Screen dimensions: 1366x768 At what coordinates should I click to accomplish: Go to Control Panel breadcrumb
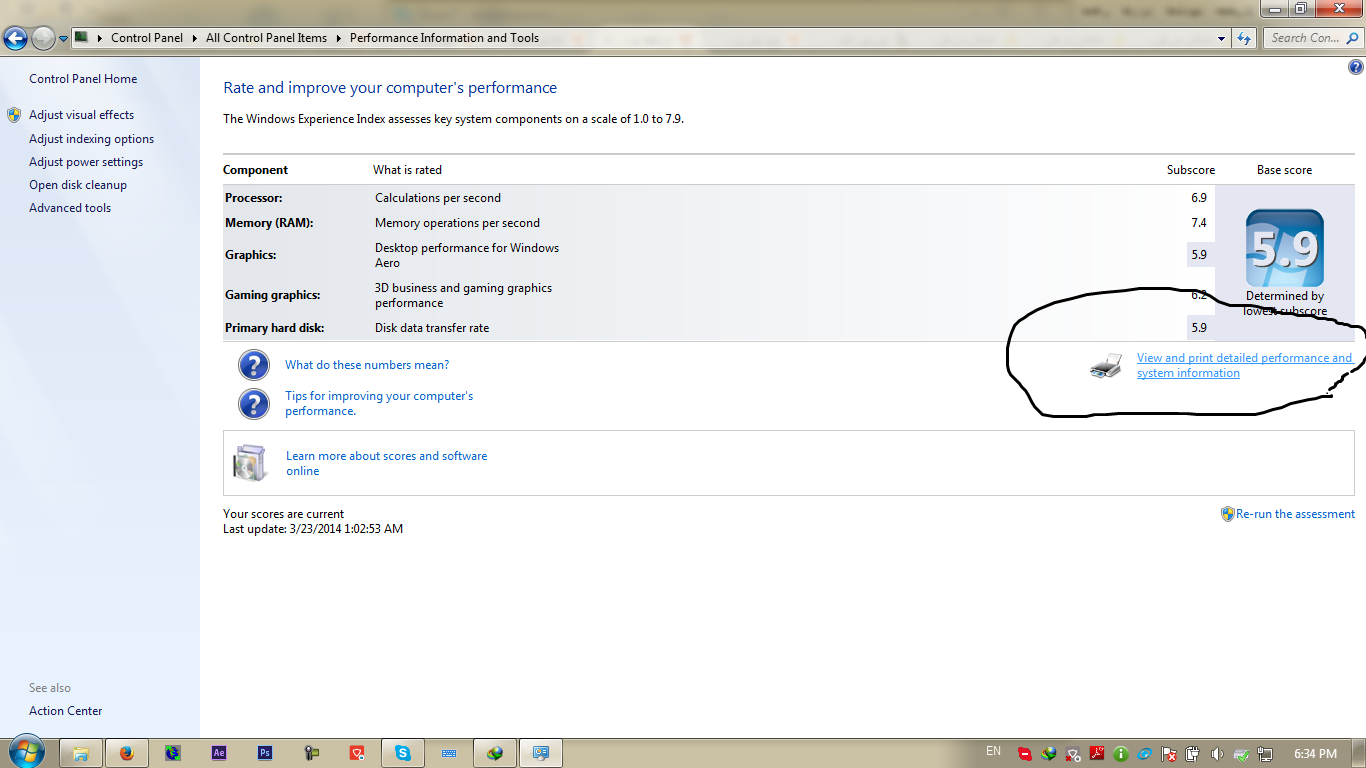147,38
